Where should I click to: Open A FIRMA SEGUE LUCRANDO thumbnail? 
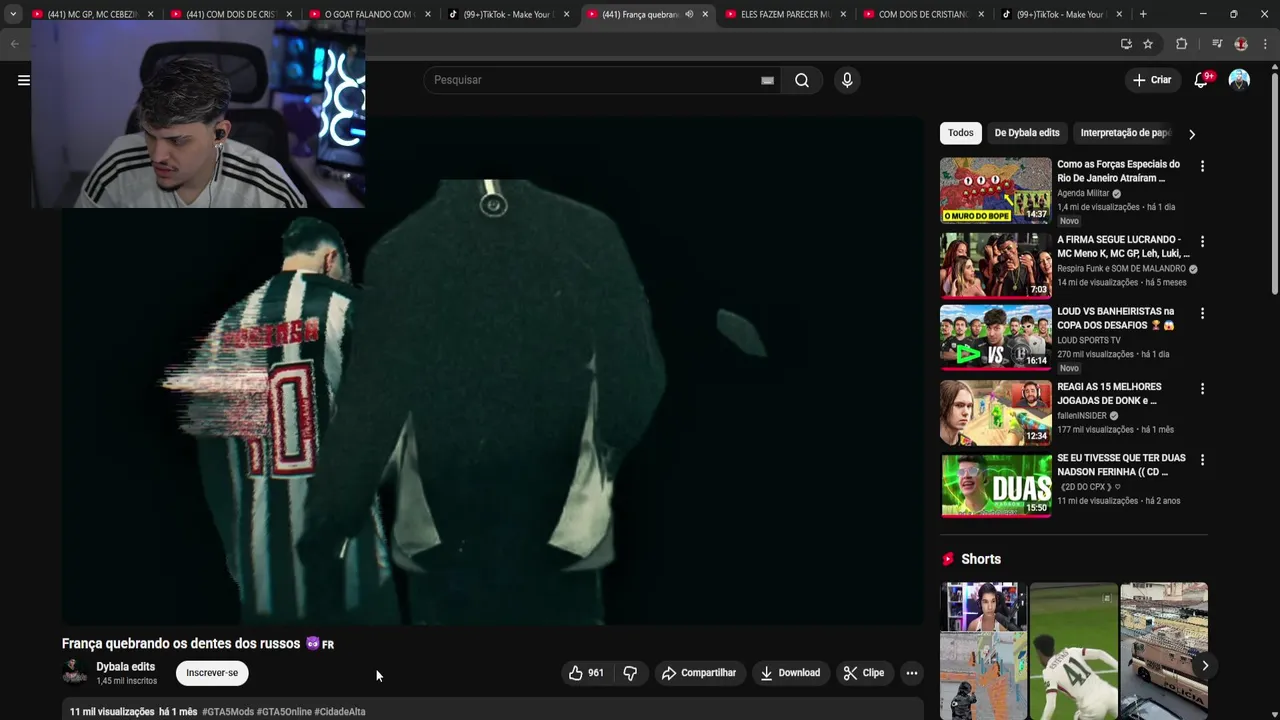(996, 265)
